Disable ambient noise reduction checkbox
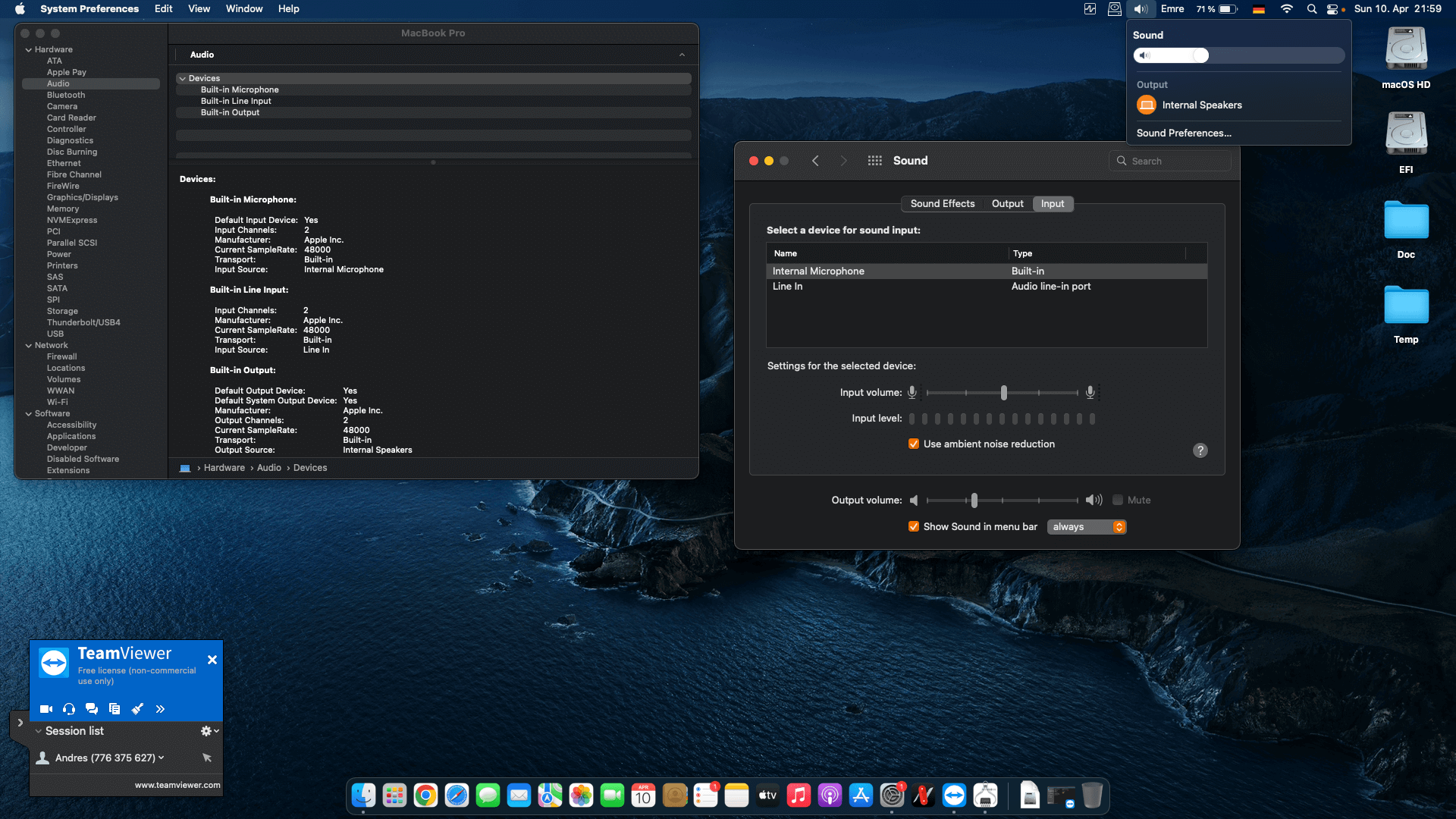Image resolution: width=1456 pixels, height=819 pixels. tap(914, 444)
